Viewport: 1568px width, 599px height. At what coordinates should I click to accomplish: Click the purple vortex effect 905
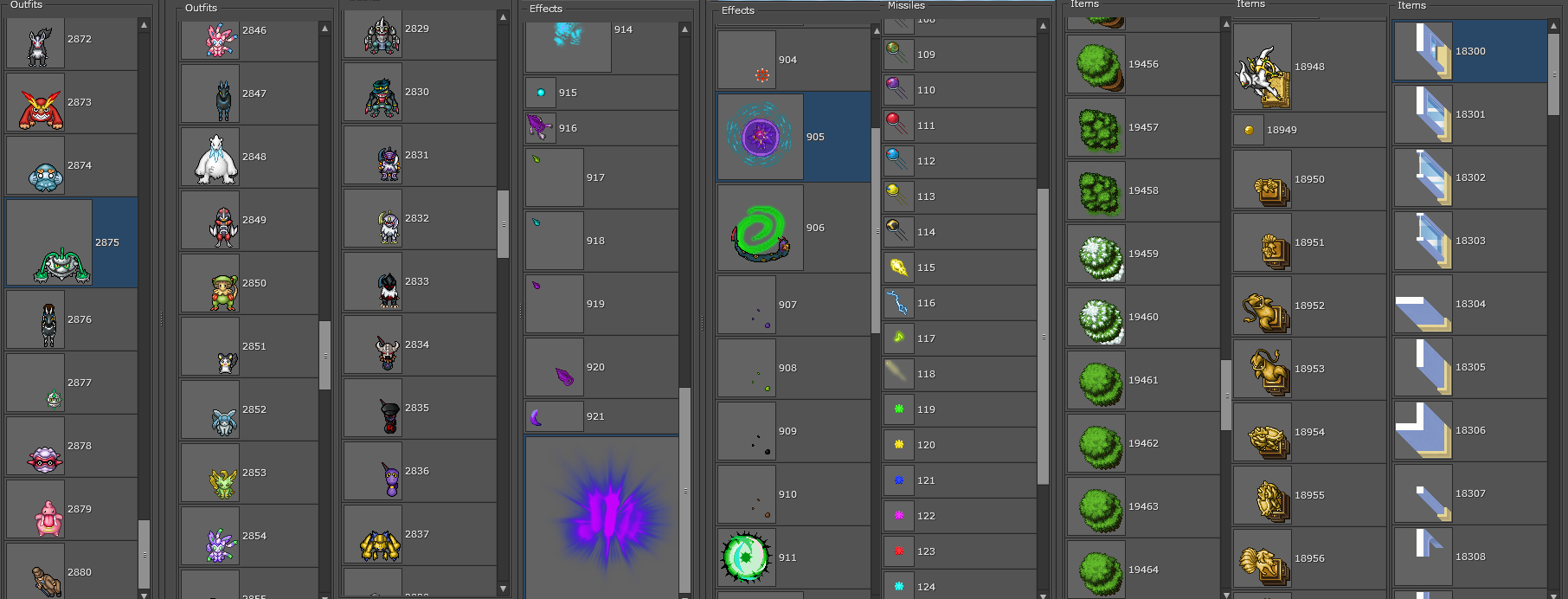pyautogui.click(x=760, y=136)
